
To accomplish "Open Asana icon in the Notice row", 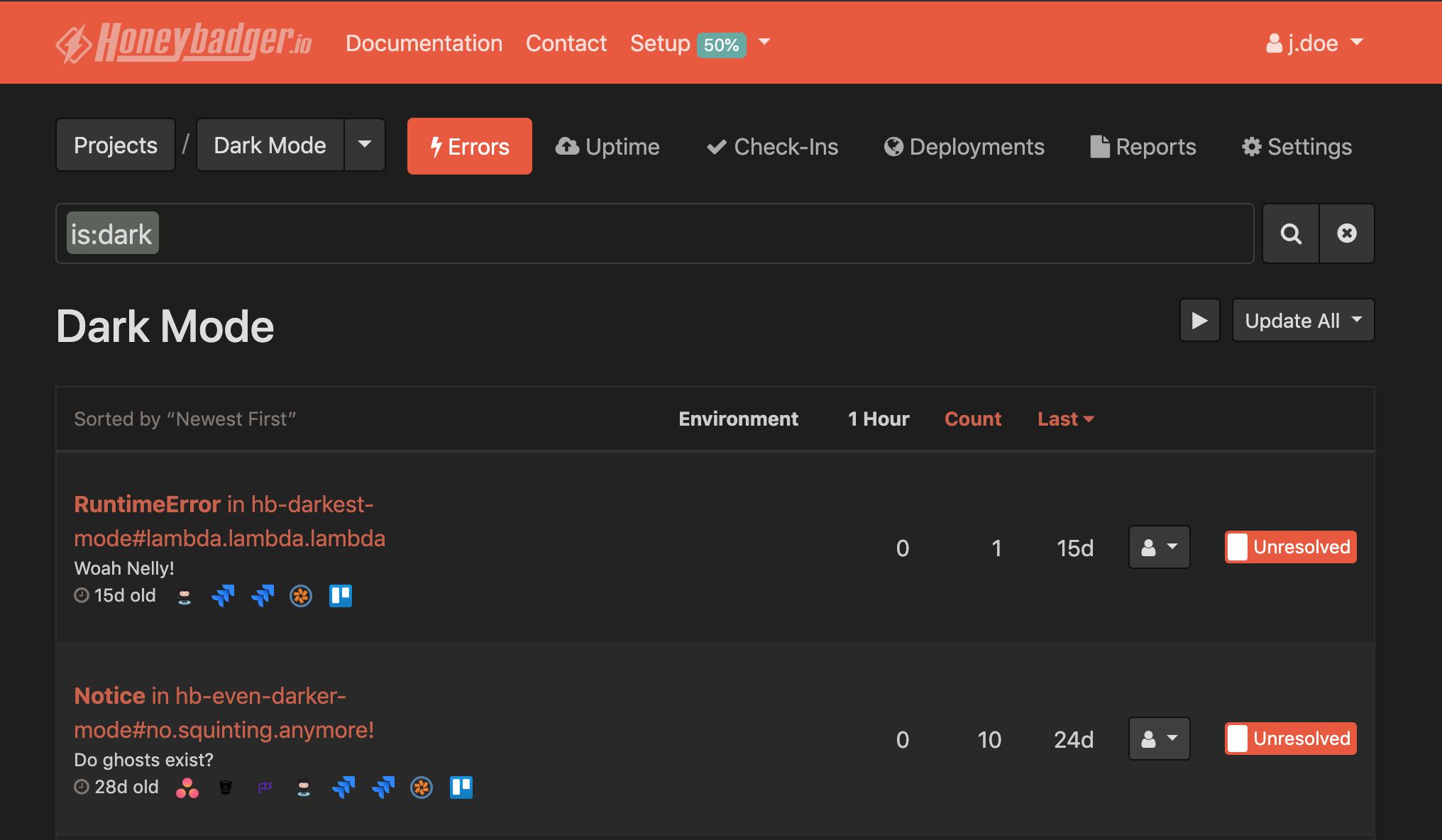I will click(187, 787).
